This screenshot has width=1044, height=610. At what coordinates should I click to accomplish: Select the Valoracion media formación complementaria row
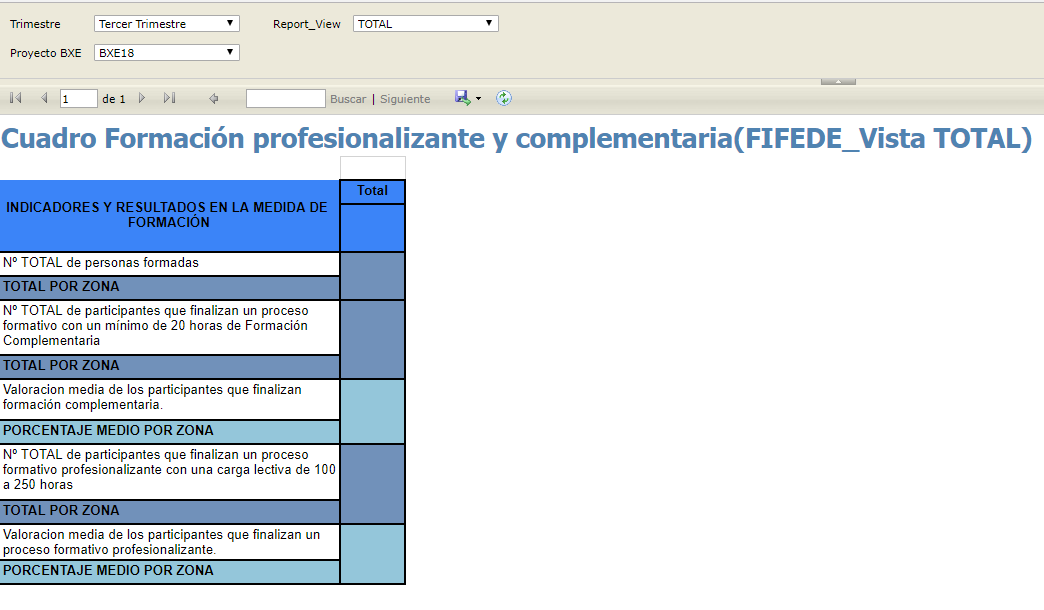tap(169, 398)
